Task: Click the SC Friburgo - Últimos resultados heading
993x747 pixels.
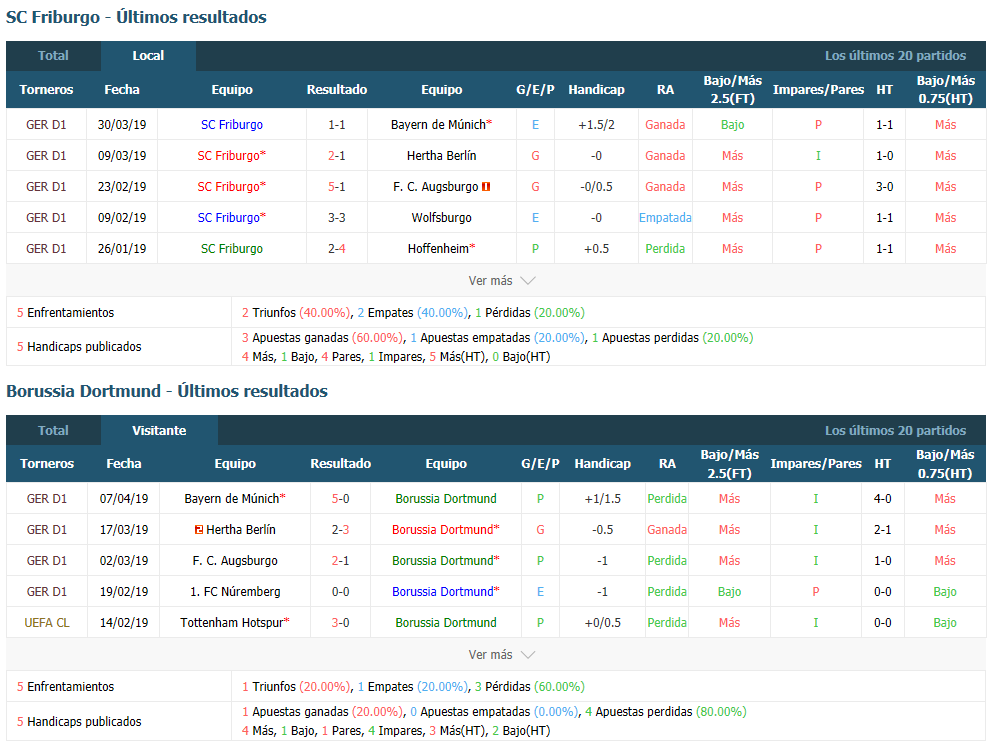Action: (x=136, y=17)
